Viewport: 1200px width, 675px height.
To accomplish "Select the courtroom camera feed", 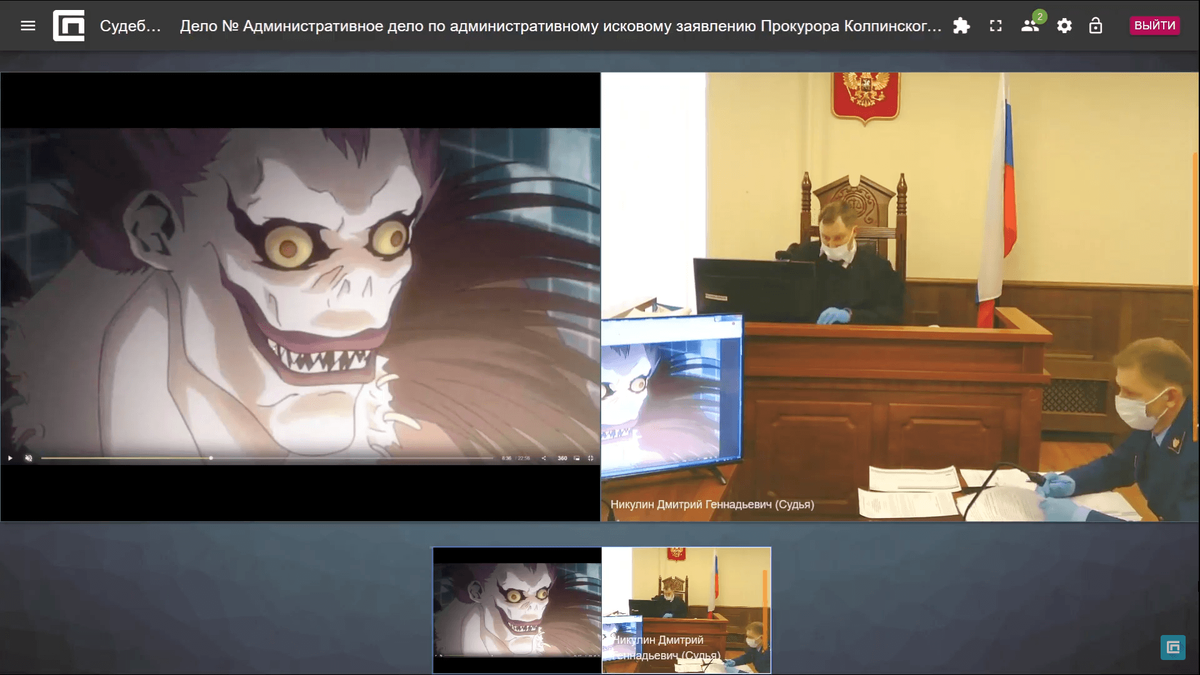I will [899, 296].
